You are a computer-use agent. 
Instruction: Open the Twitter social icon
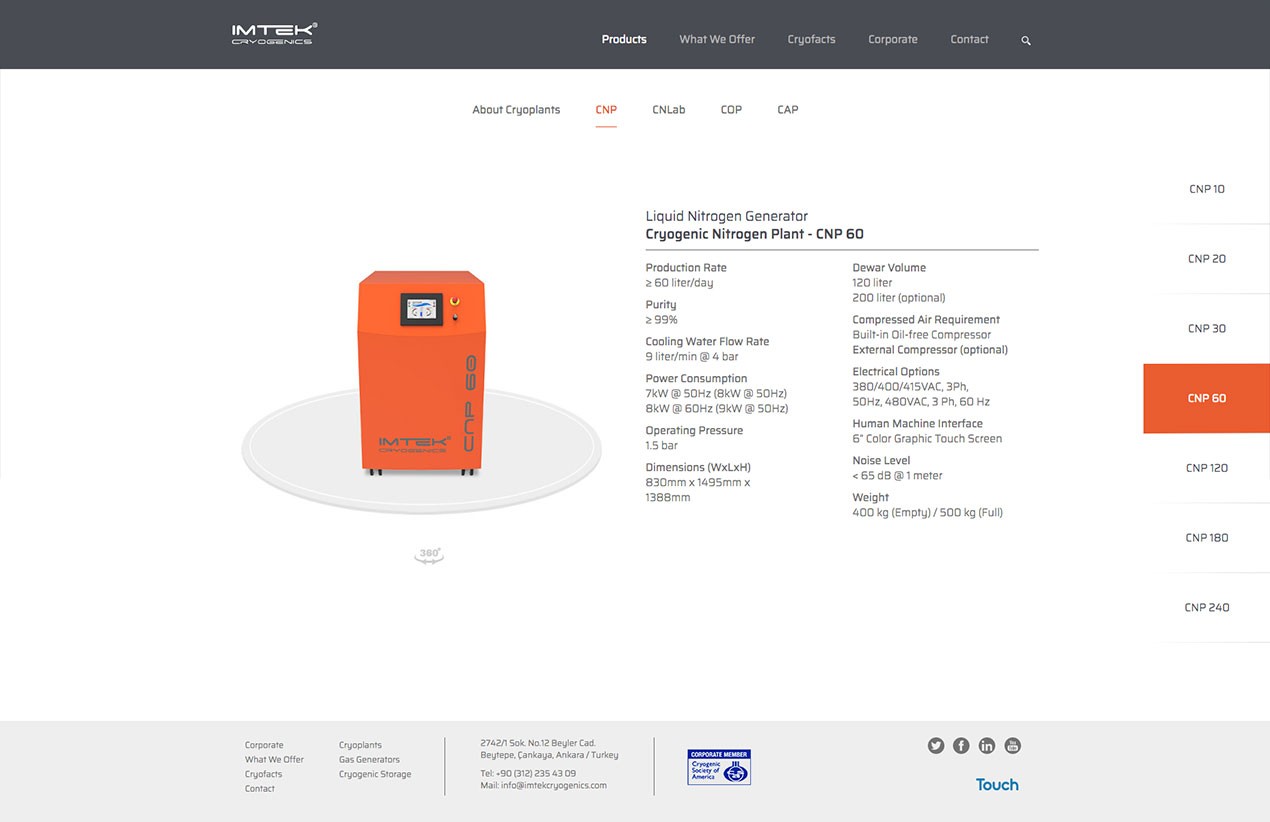pyautogui.click(x=936, y=745)
